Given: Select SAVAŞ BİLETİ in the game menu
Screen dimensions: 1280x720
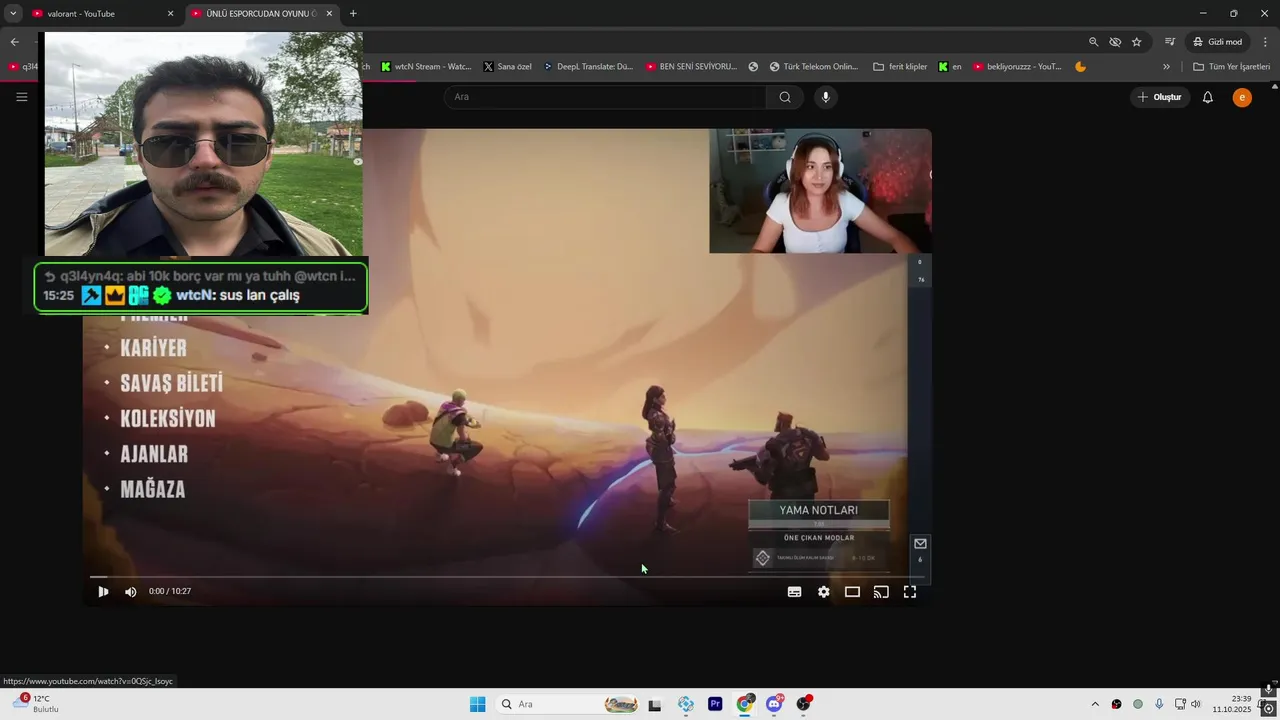Looking at the screenshot, I should point(171,384).
